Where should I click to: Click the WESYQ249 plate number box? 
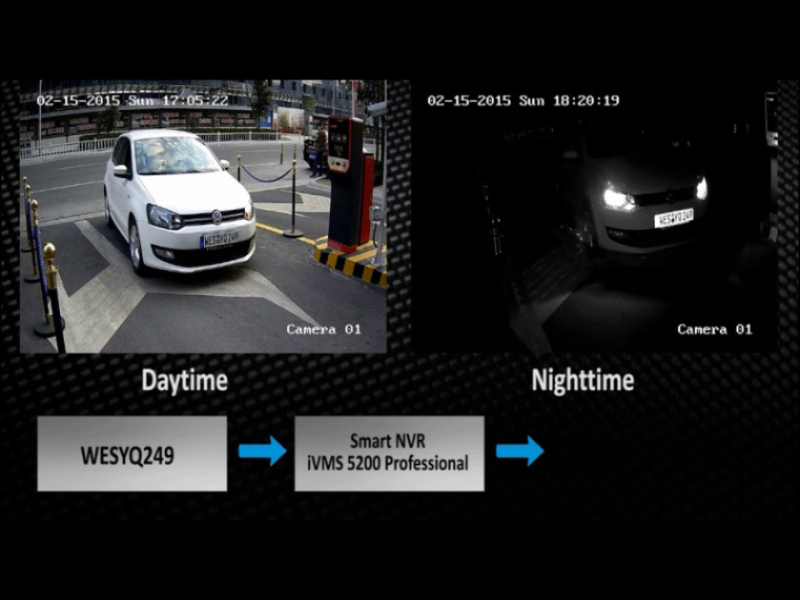tap(132, 454)
